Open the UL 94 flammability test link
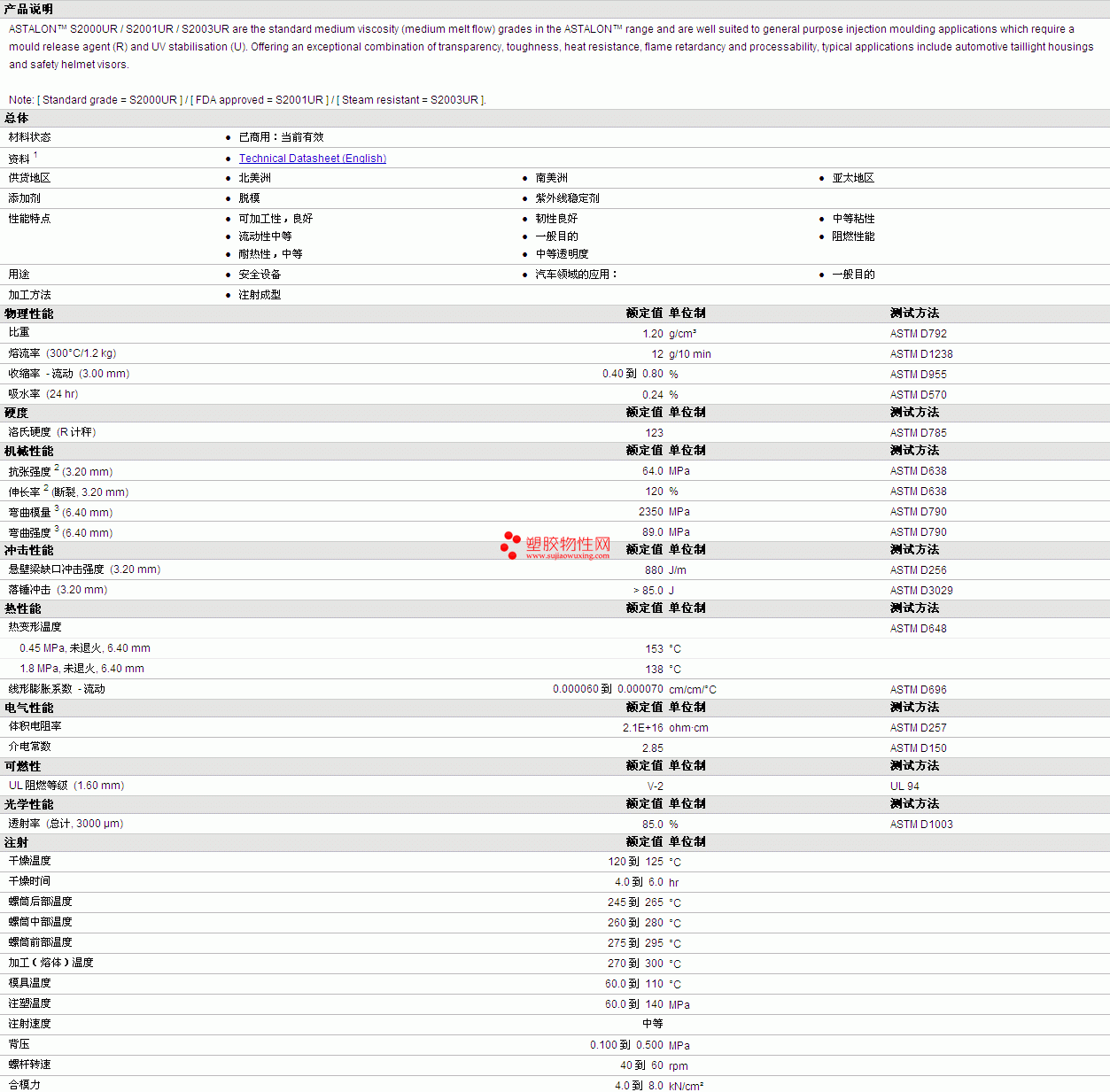Viewport: 1110px width, 1092px height. (x=904, y=786)
